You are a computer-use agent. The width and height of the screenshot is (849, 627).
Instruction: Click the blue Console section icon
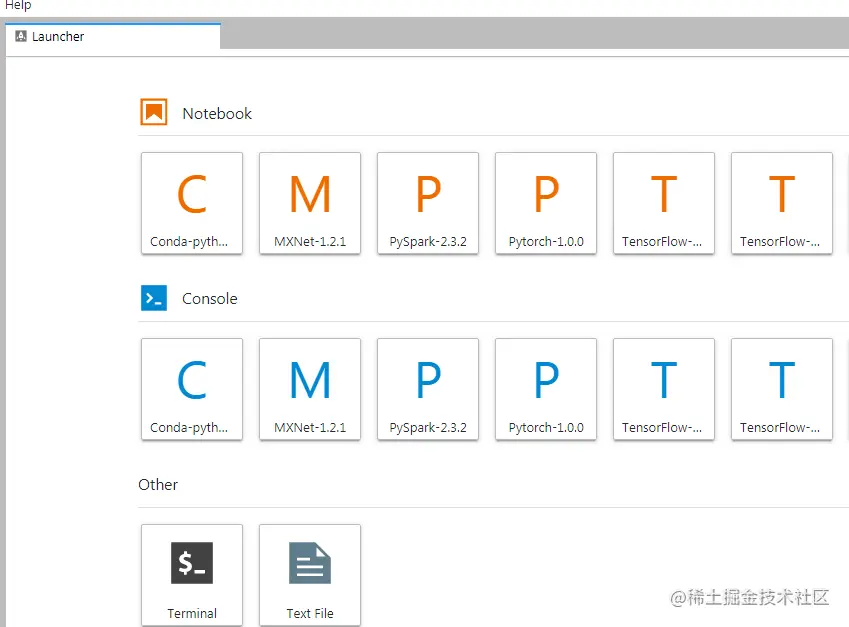click(154, 298)
